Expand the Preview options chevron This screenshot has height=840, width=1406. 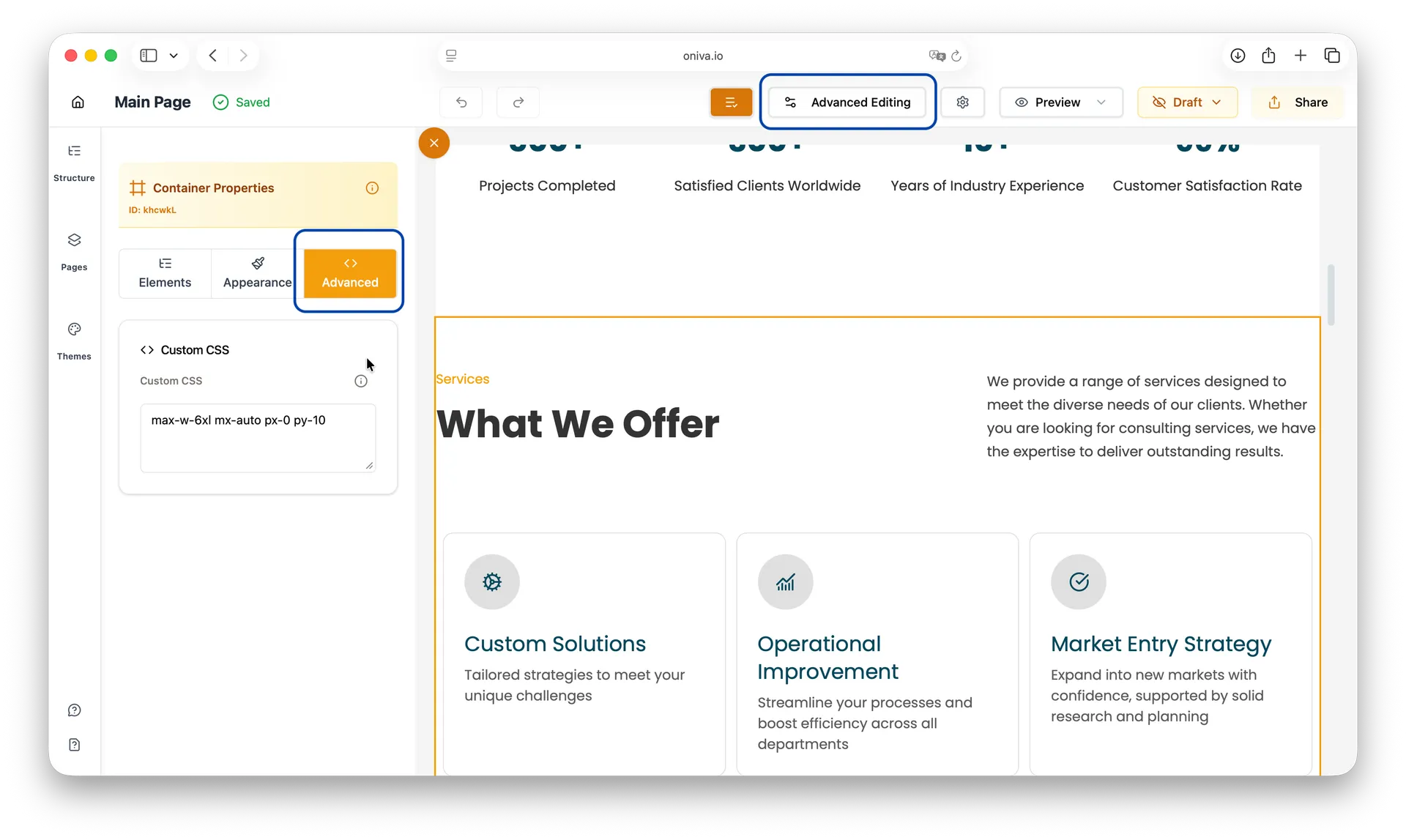[1103, 102]
